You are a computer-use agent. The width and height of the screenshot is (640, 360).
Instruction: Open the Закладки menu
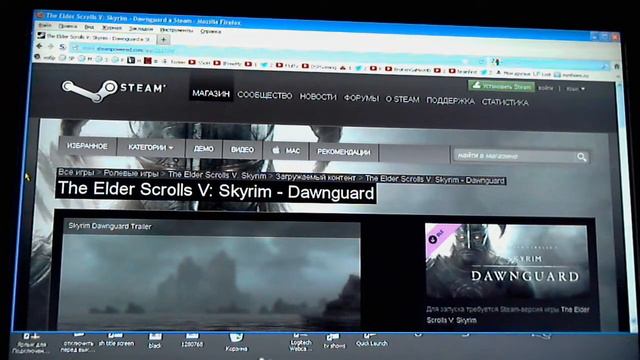pyautogui.click(x=141, y=29)
